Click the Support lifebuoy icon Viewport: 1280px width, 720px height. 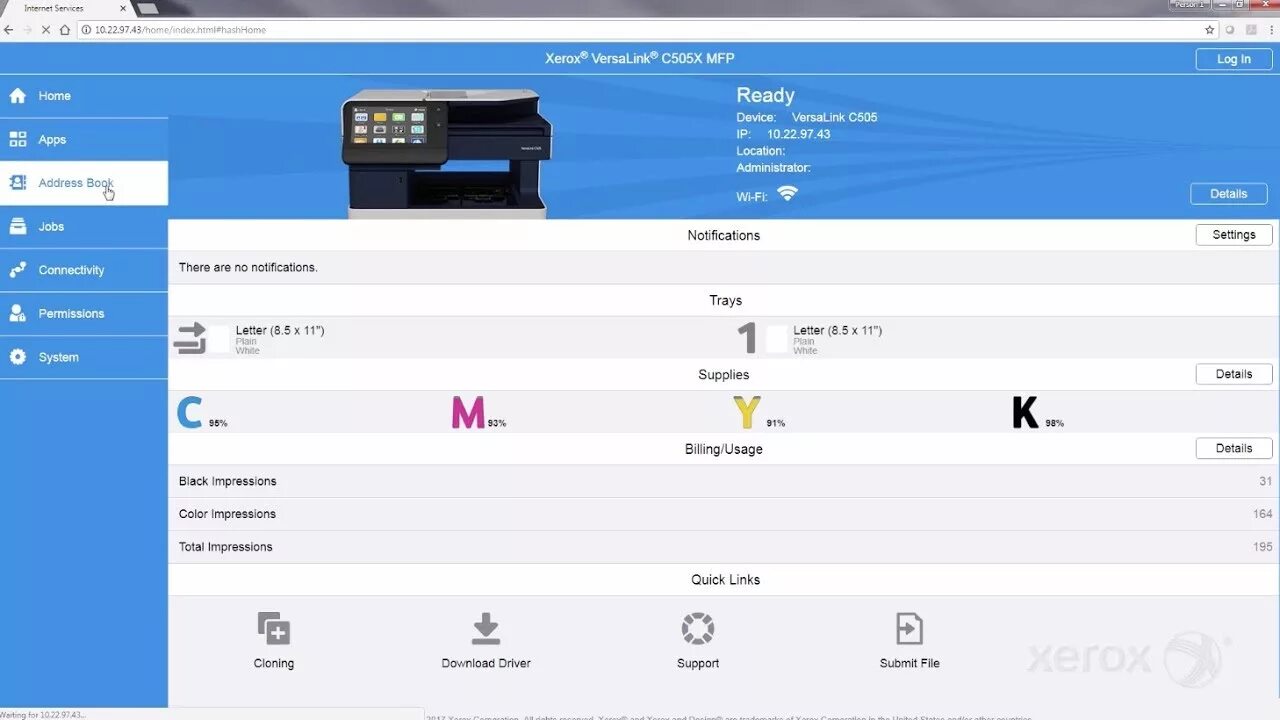pos(697,628)
